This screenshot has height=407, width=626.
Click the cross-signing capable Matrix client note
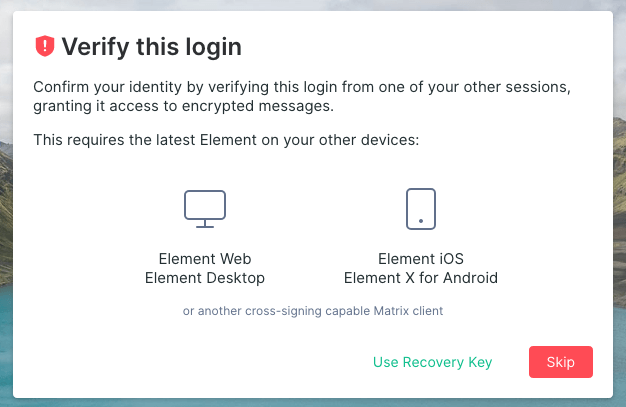click(x=313, y=311)
